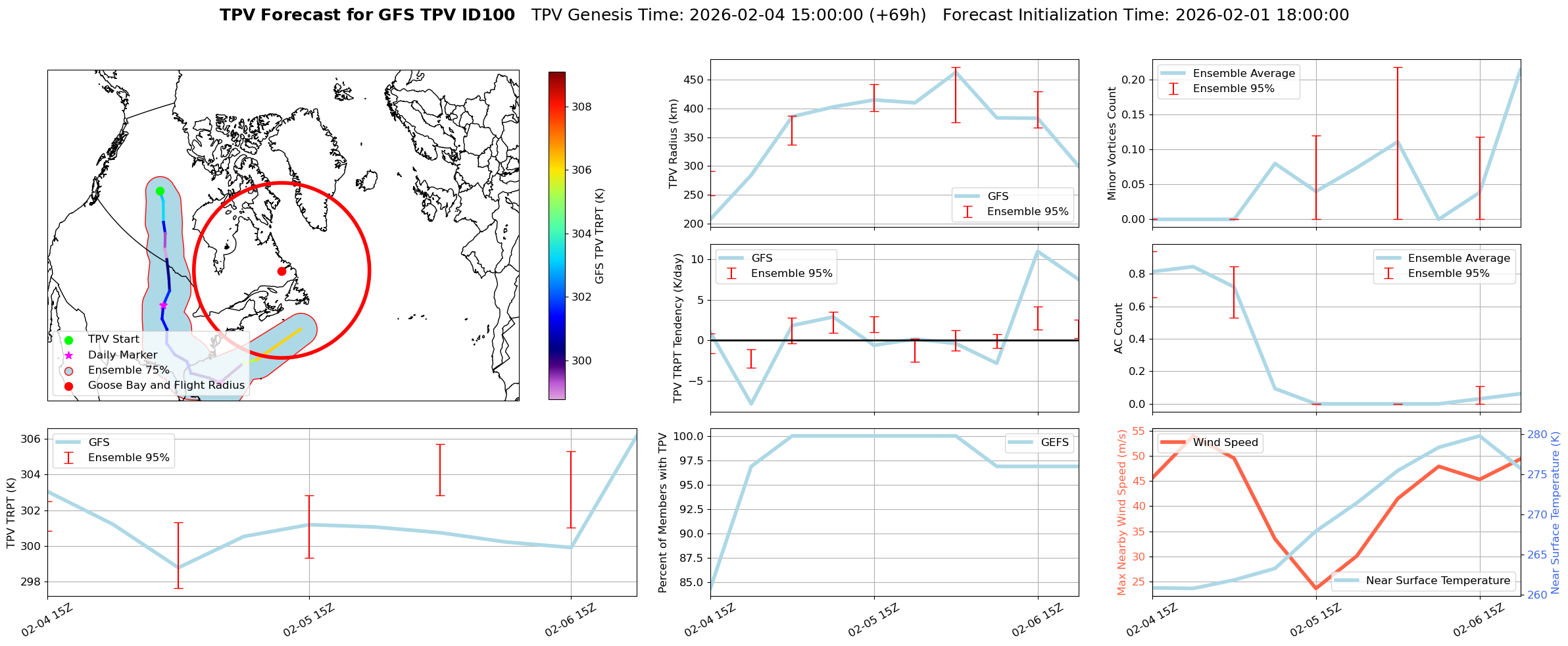Click the 308 tick label on colorbar
The height and width of the screenshot is (646, 1568).
click(581, 107)
